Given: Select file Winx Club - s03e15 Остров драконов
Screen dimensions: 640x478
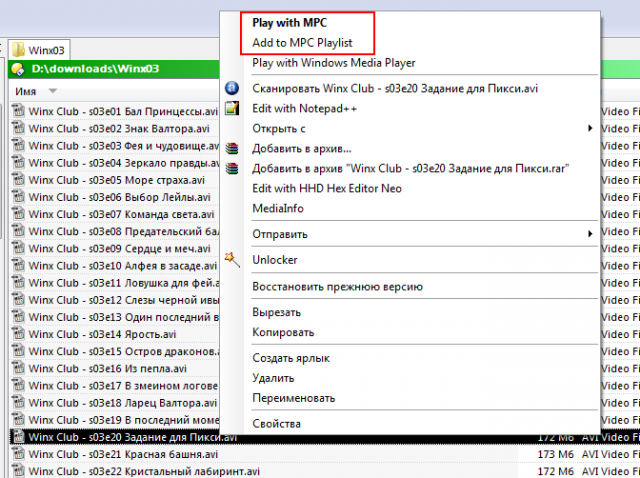Looking at the screenshot, I should (124, 351).
